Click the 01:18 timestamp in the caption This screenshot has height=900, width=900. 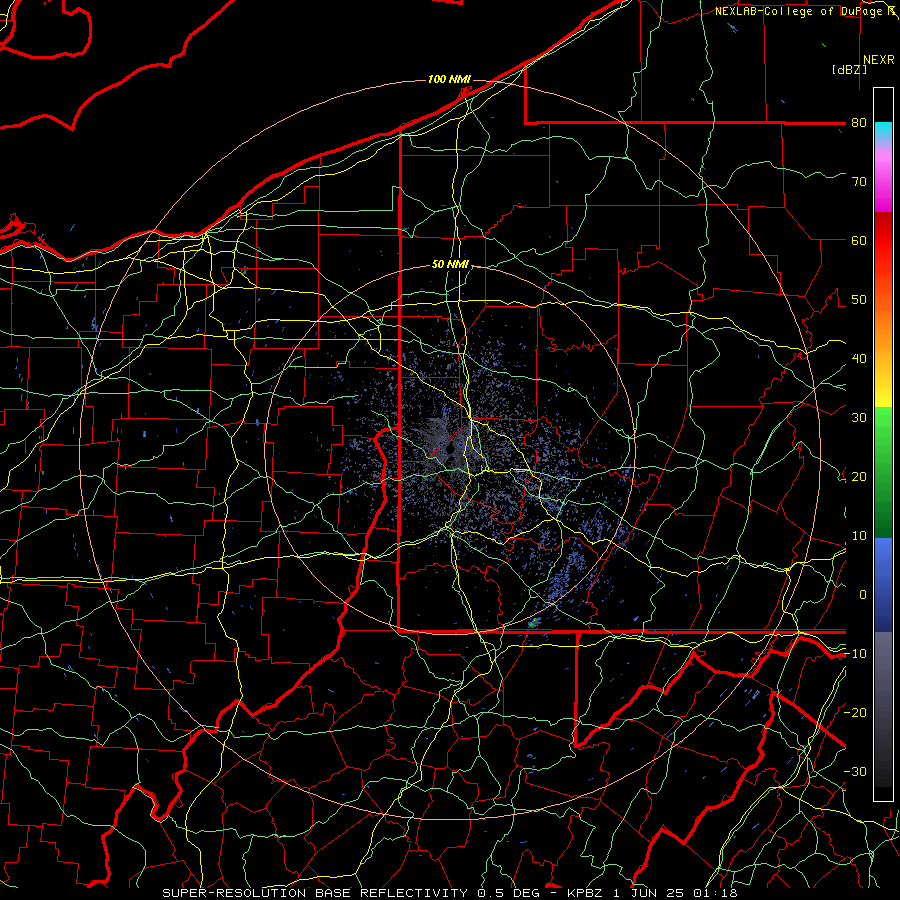click(715, 893)
